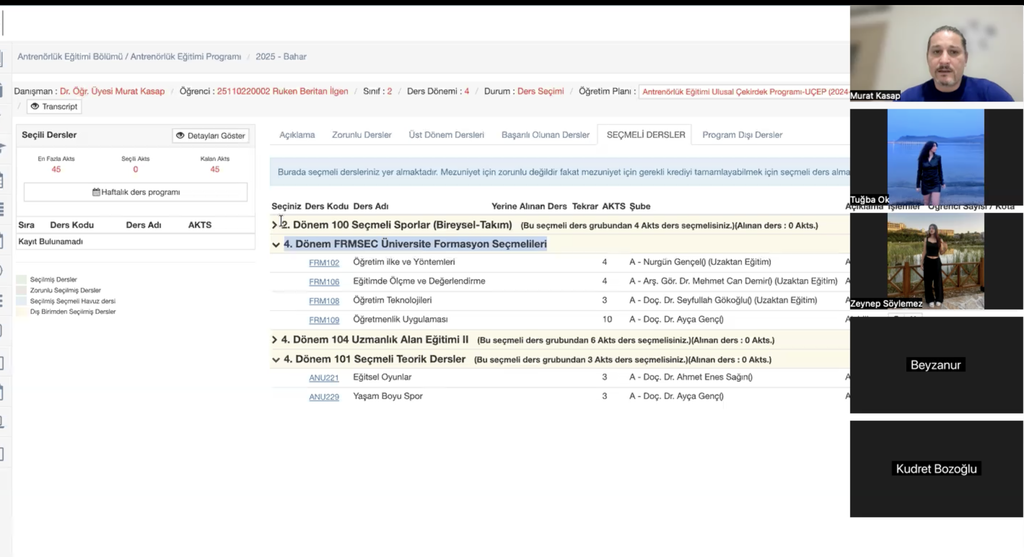This screenshot has height=557, width=1024.
Task: Select the Üst Dönem Dersleri tab
Action: point(446,135)
